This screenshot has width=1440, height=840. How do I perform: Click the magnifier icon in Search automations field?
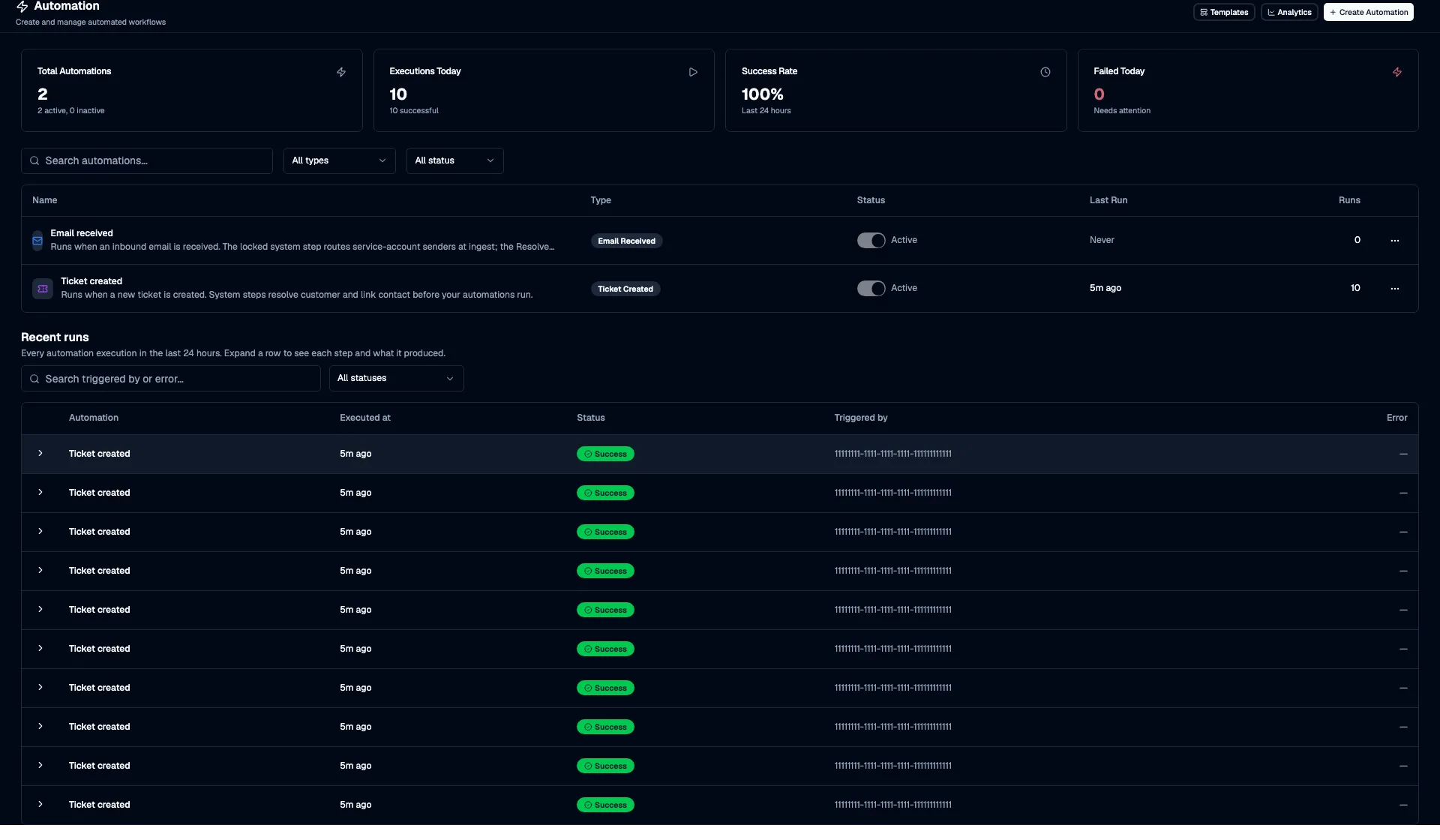click(x=34, y=160)
